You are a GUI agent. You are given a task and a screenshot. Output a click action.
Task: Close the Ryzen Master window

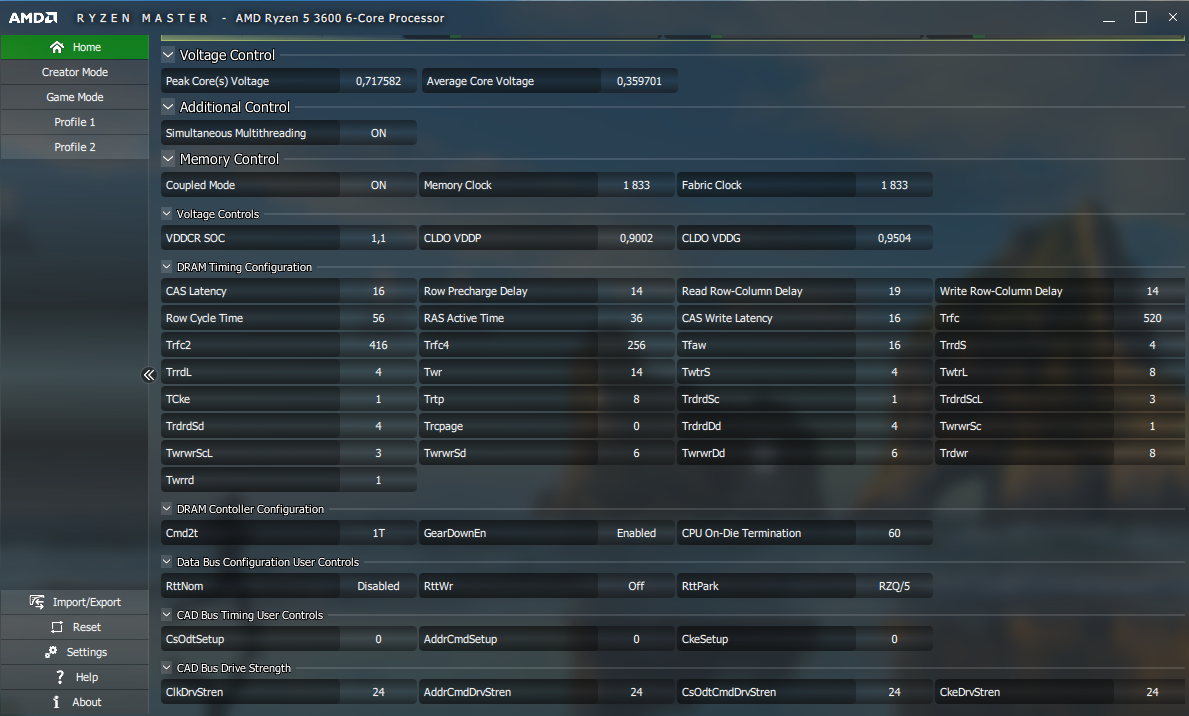pos(1172,17)
